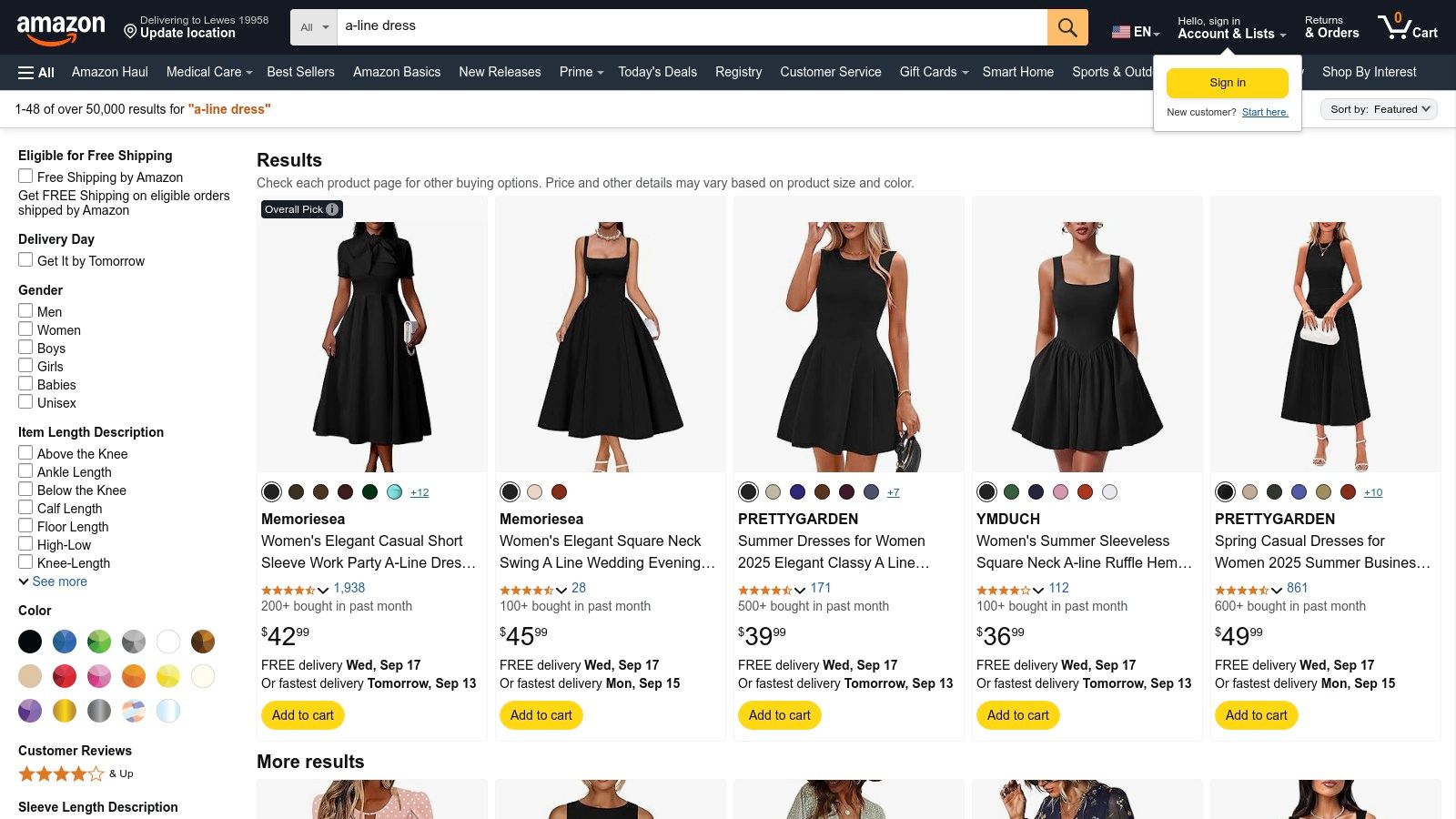Select purple color filter in sidebar
Viewport: 1456px width, 819px height.
click(30, 711)
